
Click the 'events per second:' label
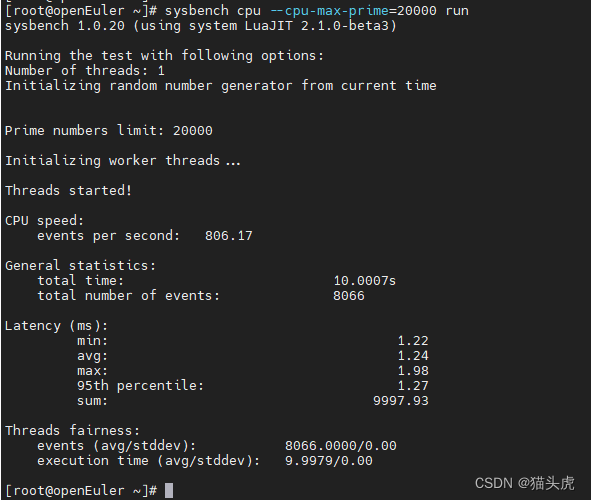point(109,236)
